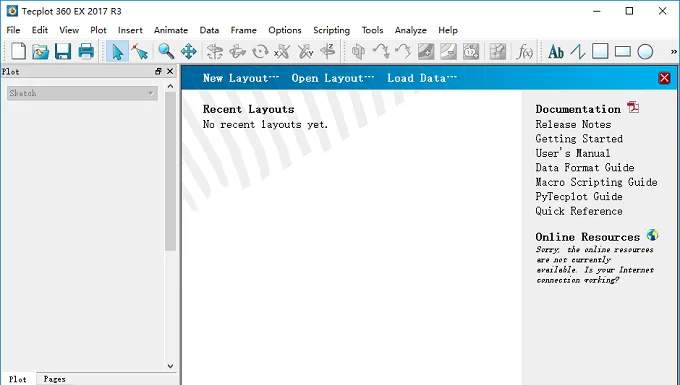The image size is (680, 385).
Task: Expand the toolbar overflow chevron
Action: click(673, 52)
